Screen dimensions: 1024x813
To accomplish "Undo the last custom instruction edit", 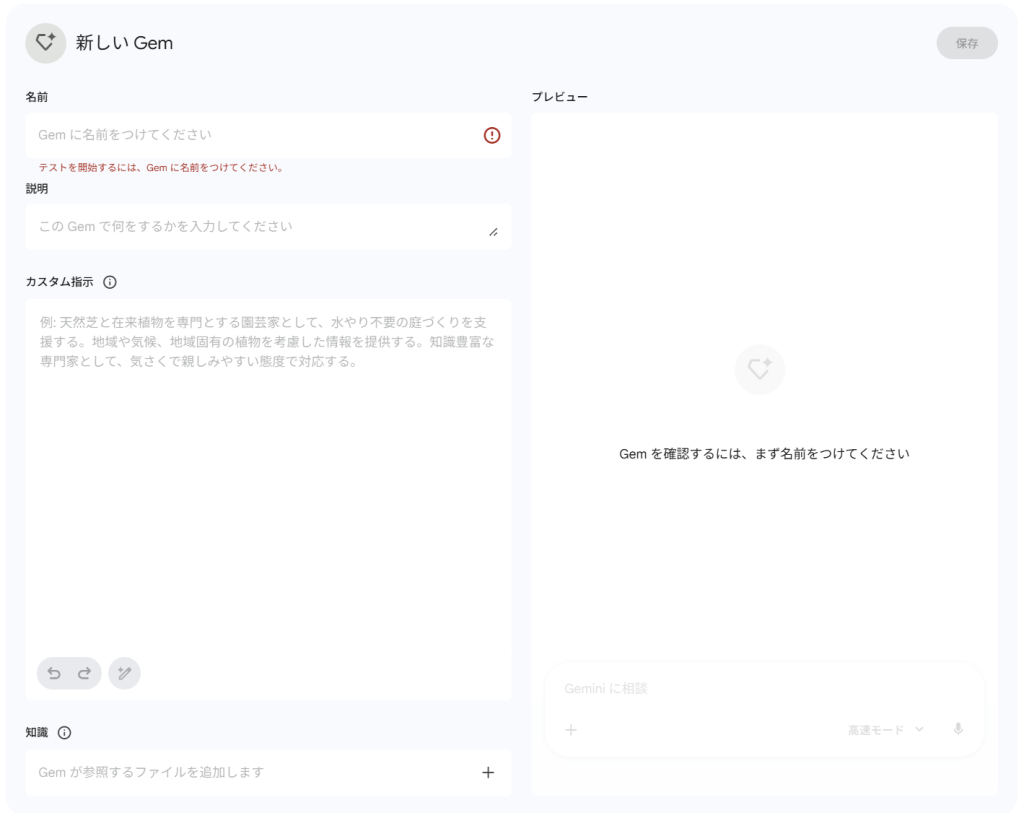I will point(54,673).
